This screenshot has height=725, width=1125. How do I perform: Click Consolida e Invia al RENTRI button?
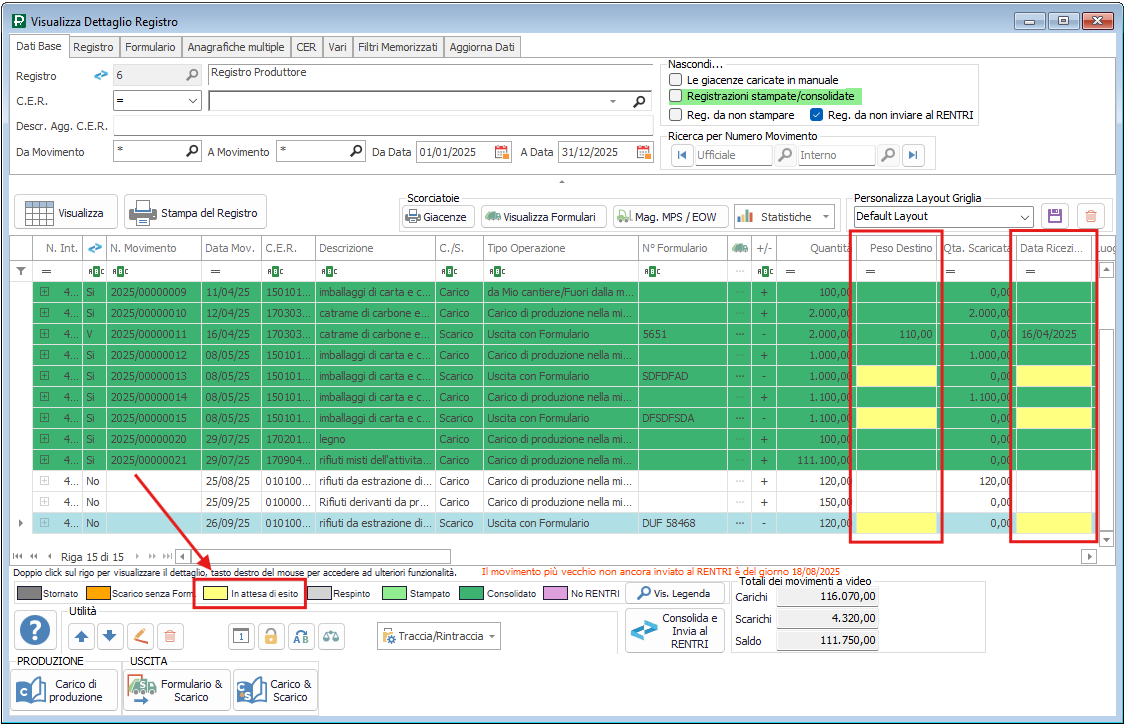[x=675, y=631]
